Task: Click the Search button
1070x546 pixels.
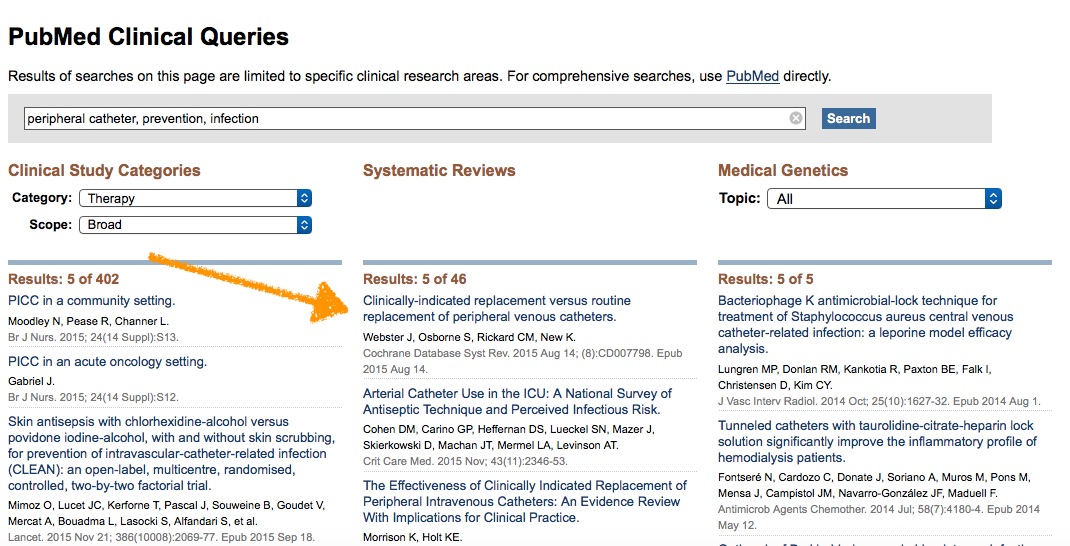Action: (848, 118)
